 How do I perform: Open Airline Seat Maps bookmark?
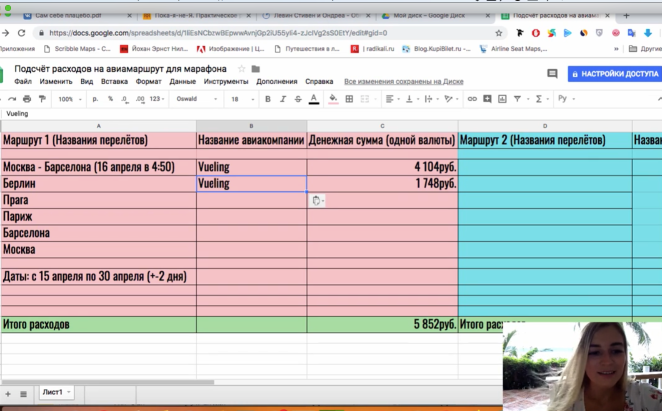(x=513, y=49)
